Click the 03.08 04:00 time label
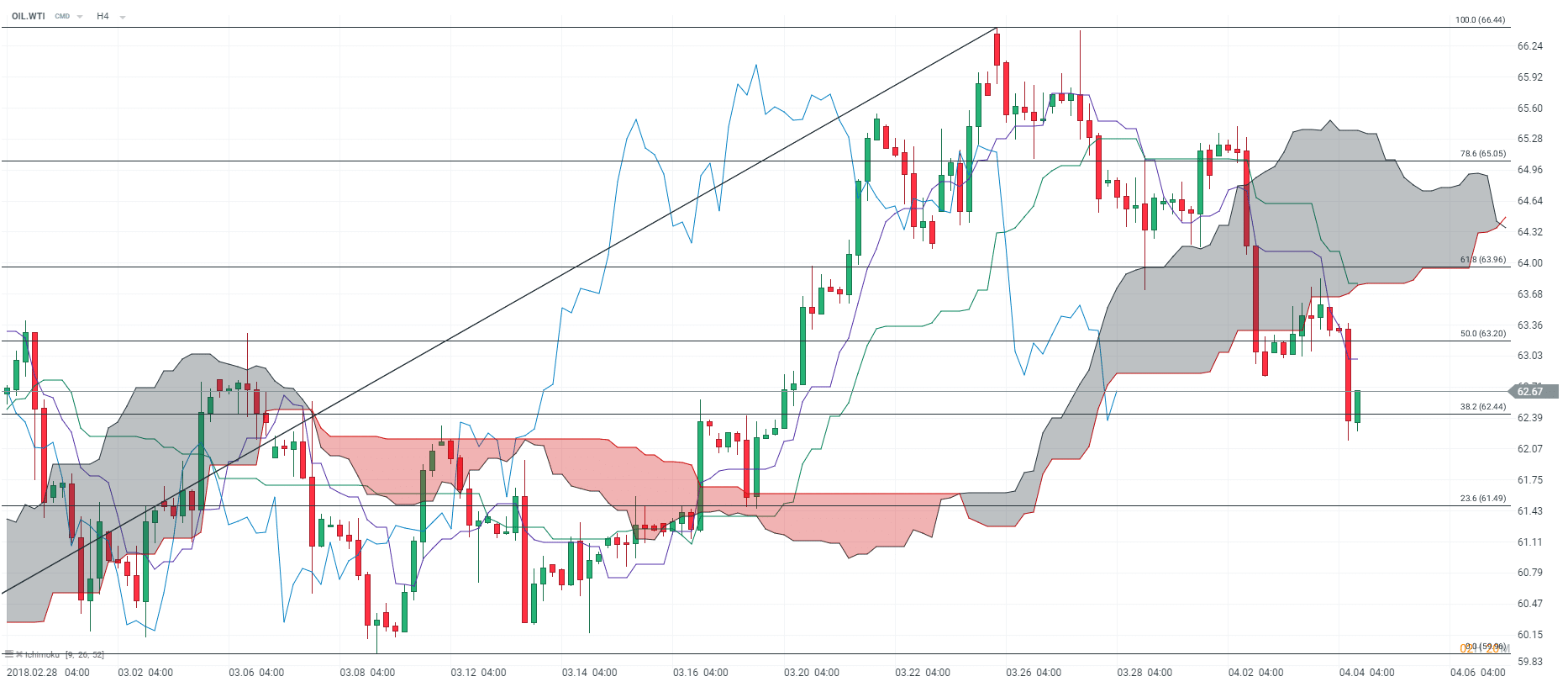1568x687 pixels. (367, 673)
